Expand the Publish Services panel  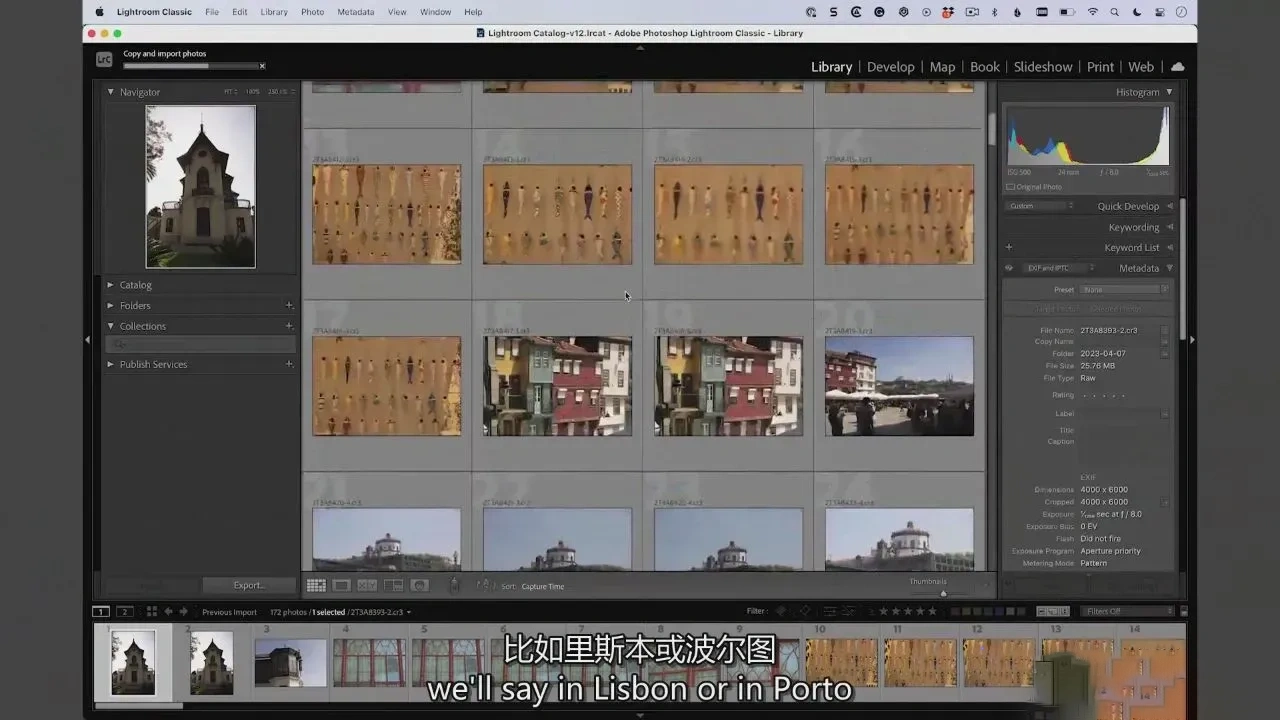(x=111, y=364)
